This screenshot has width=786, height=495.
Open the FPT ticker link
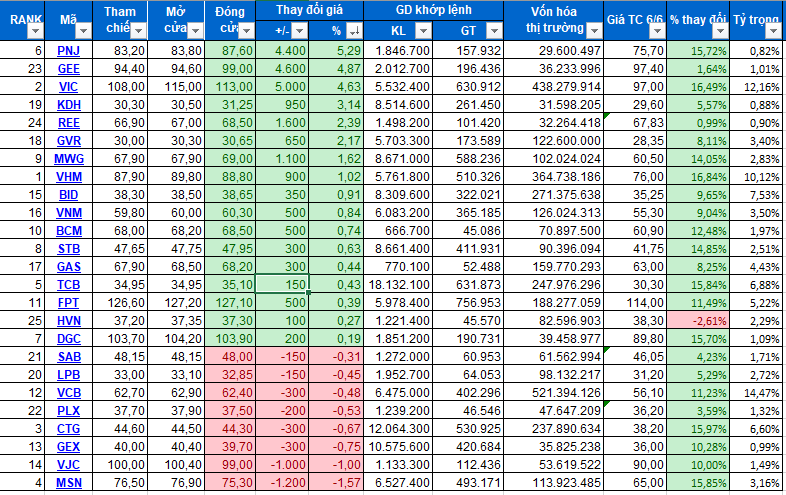click(68, 303)
